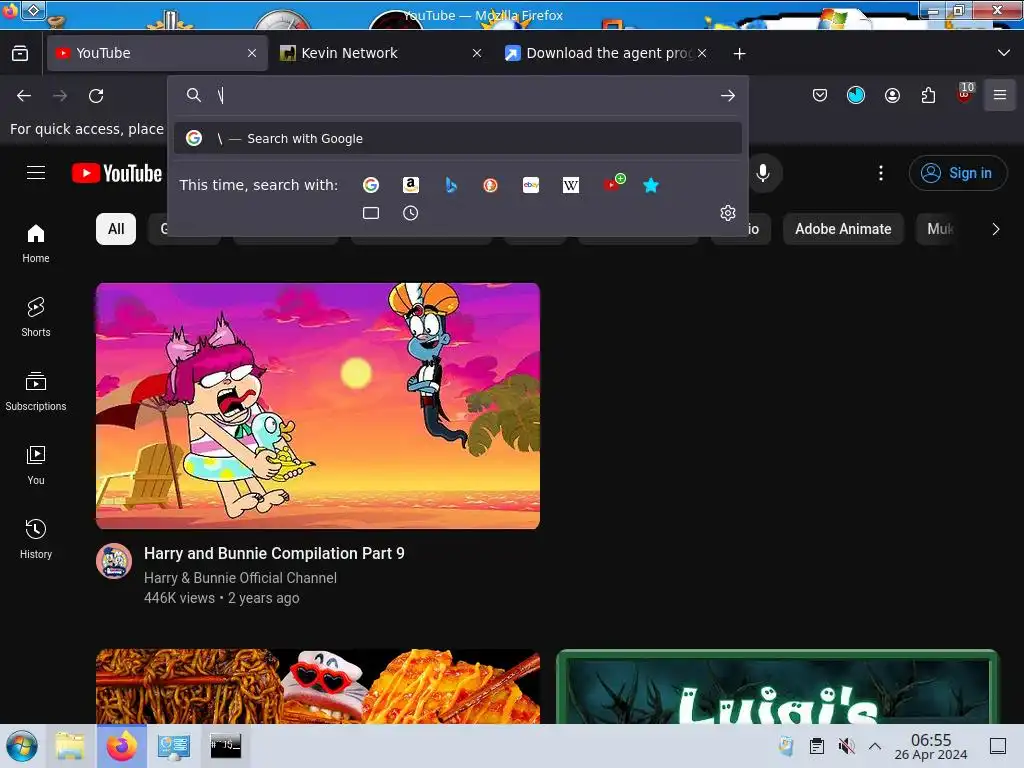Click inside the address bar field
1024x768 pixels.
(x=457, y=95)
